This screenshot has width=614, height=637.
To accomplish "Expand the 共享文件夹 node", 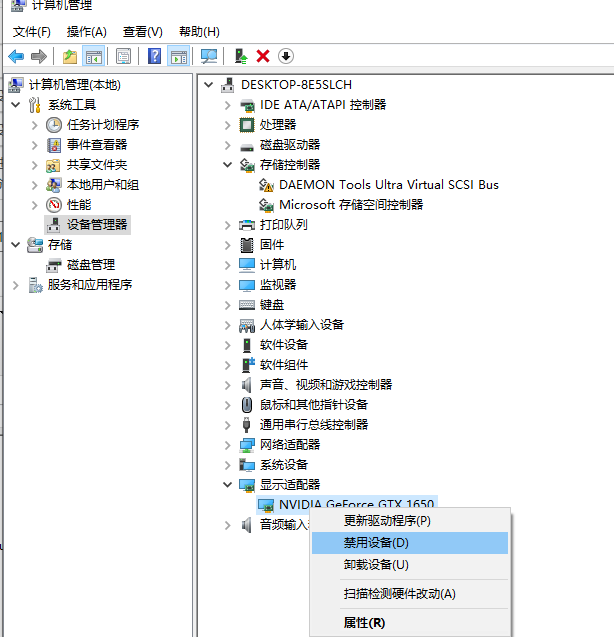I will (x=35, y=165).
